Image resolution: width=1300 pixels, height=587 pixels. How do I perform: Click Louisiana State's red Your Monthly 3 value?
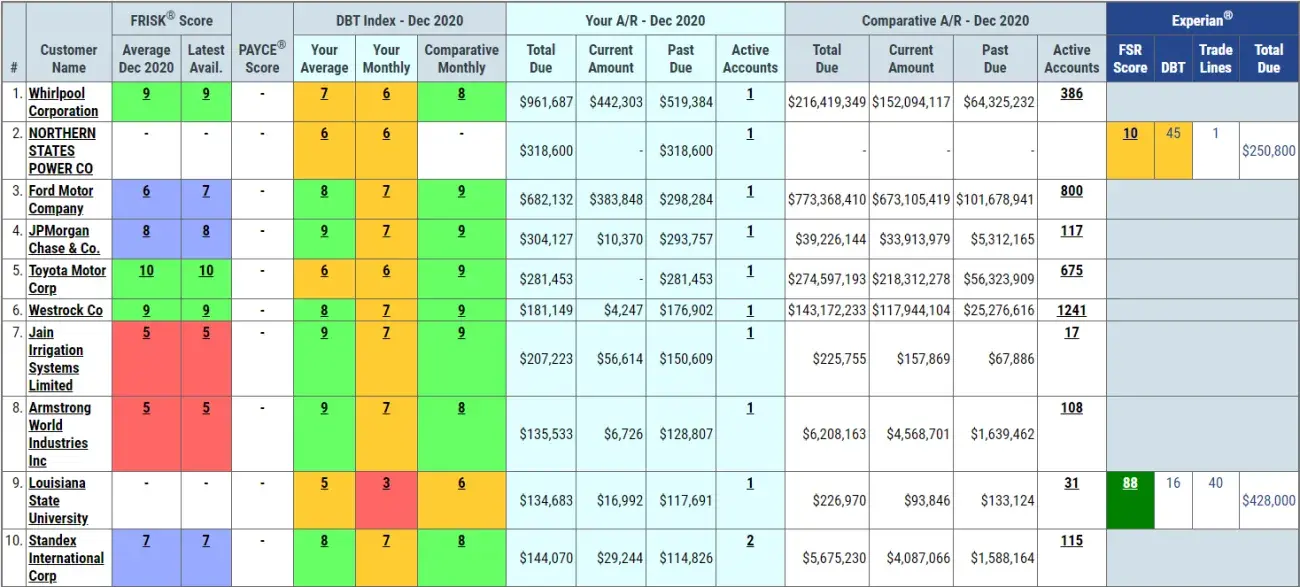pyautogui.click(x=386, y=483)
